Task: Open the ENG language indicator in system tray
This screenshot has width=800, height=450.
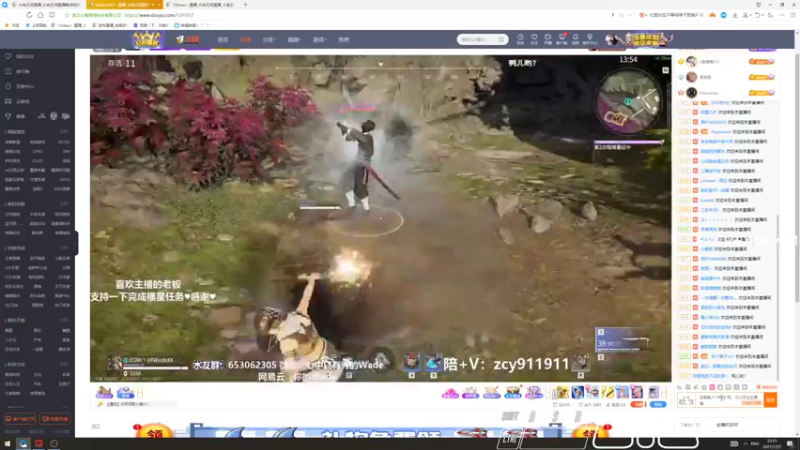Action: 755,444
